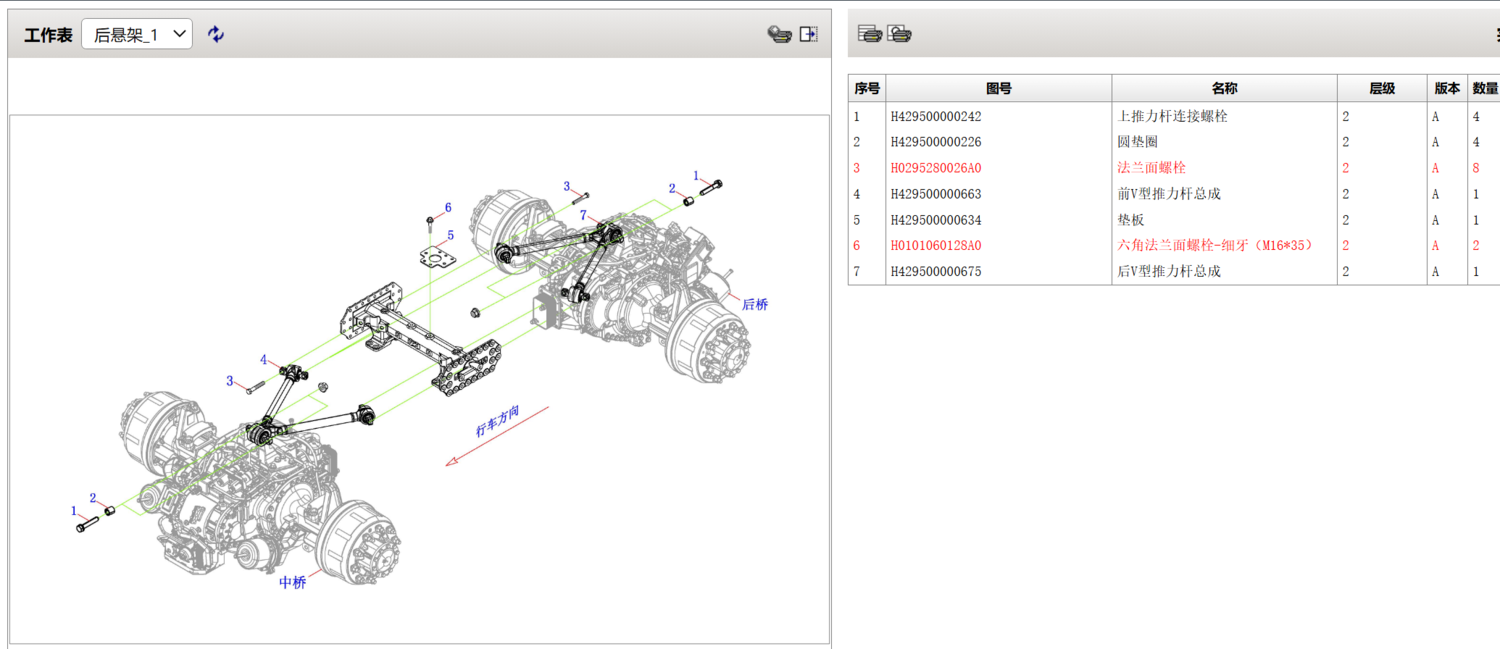Click the print list with image icon
Image resolution: width=1500 pixels, height=649 pixels.
[x=900, y=34]
